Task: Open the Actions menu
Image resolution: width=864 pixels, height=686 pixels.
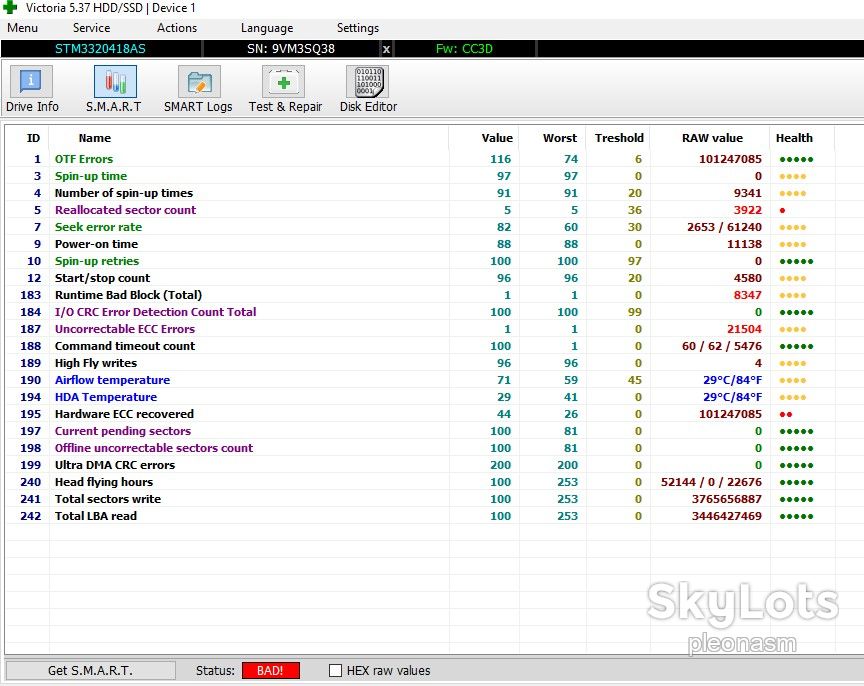Action: [x=177, y=28]
